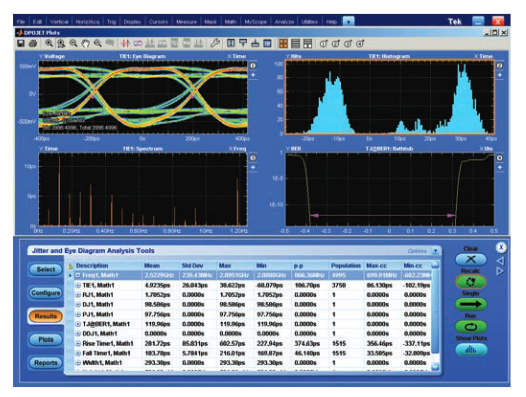The width and height of the screenshot is (526, 397).
Task: Click the Clear X button
Action: 471,259
